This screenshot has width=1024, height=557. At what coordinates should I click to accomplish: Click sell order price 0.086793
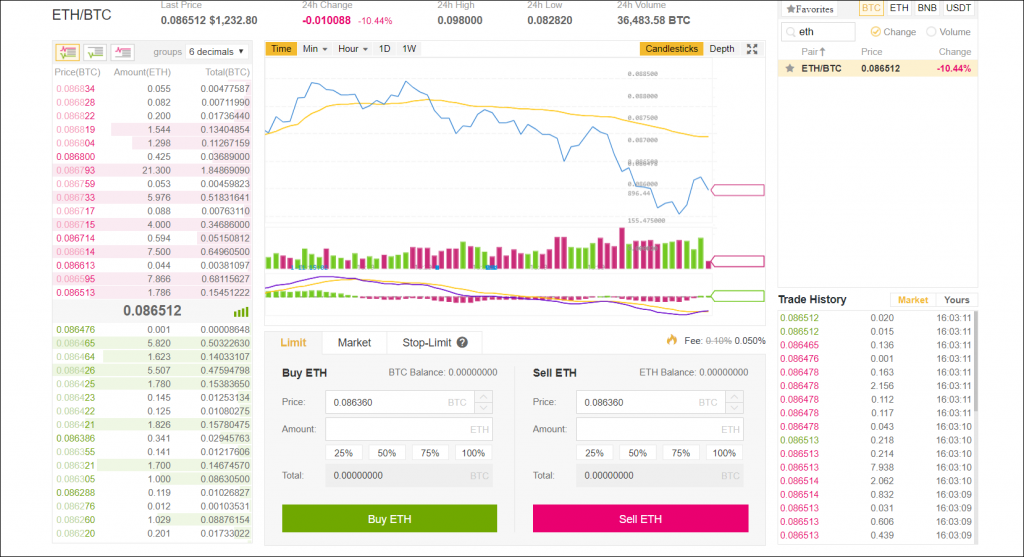coord(75,170)
